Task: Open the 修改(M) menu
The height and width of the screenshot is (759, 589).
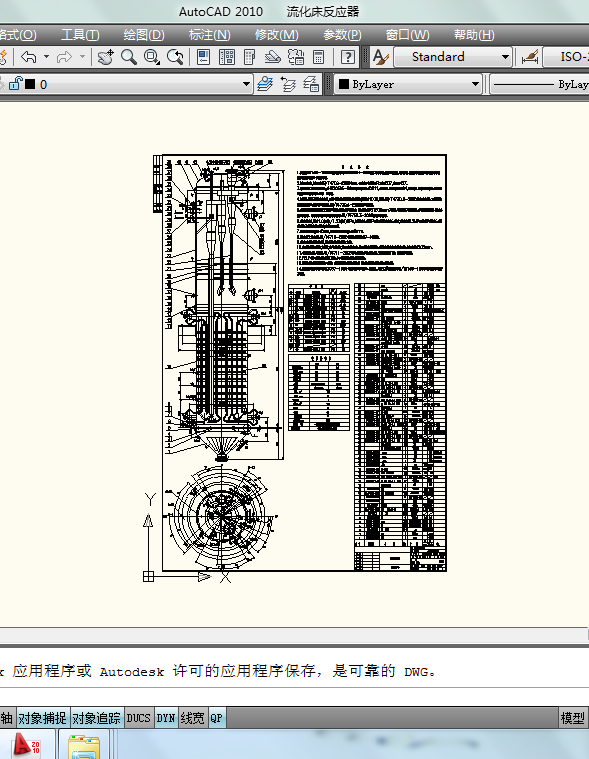Action: click(x=277, y=35)
